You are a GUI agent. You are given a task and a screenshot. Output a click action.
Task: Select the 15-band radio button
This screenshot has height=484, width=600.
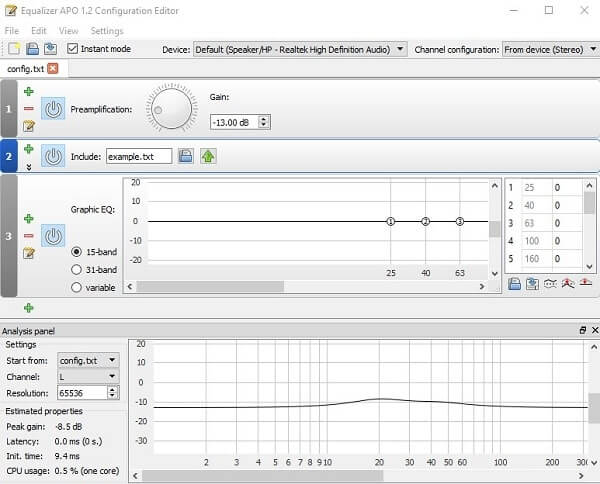[x=77, y=252]
